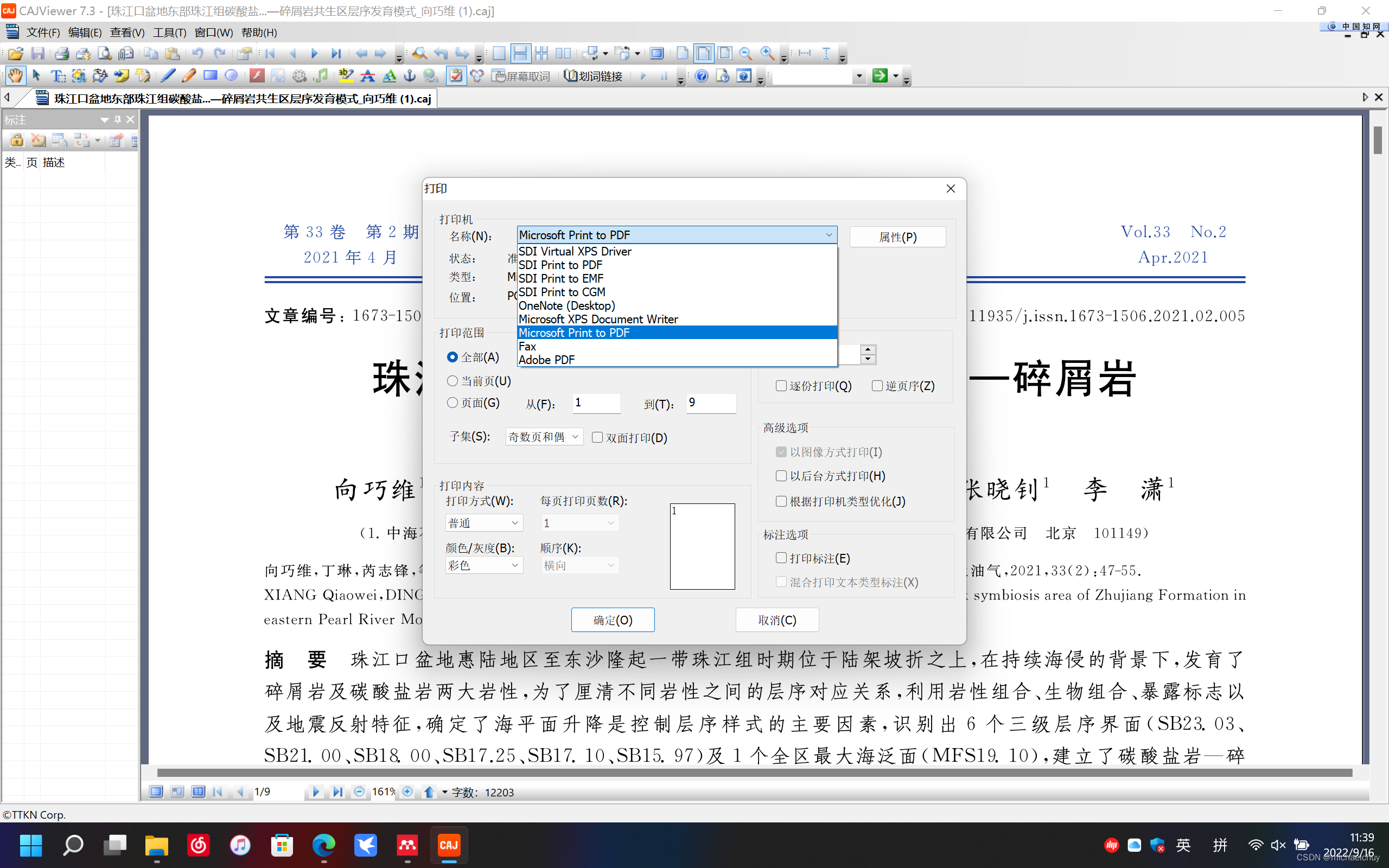Image resolution: width=1389 pixels, height=868 pixels.
Task: Enable 逐份打印(Q) checkbox
Action: point(781,386)
